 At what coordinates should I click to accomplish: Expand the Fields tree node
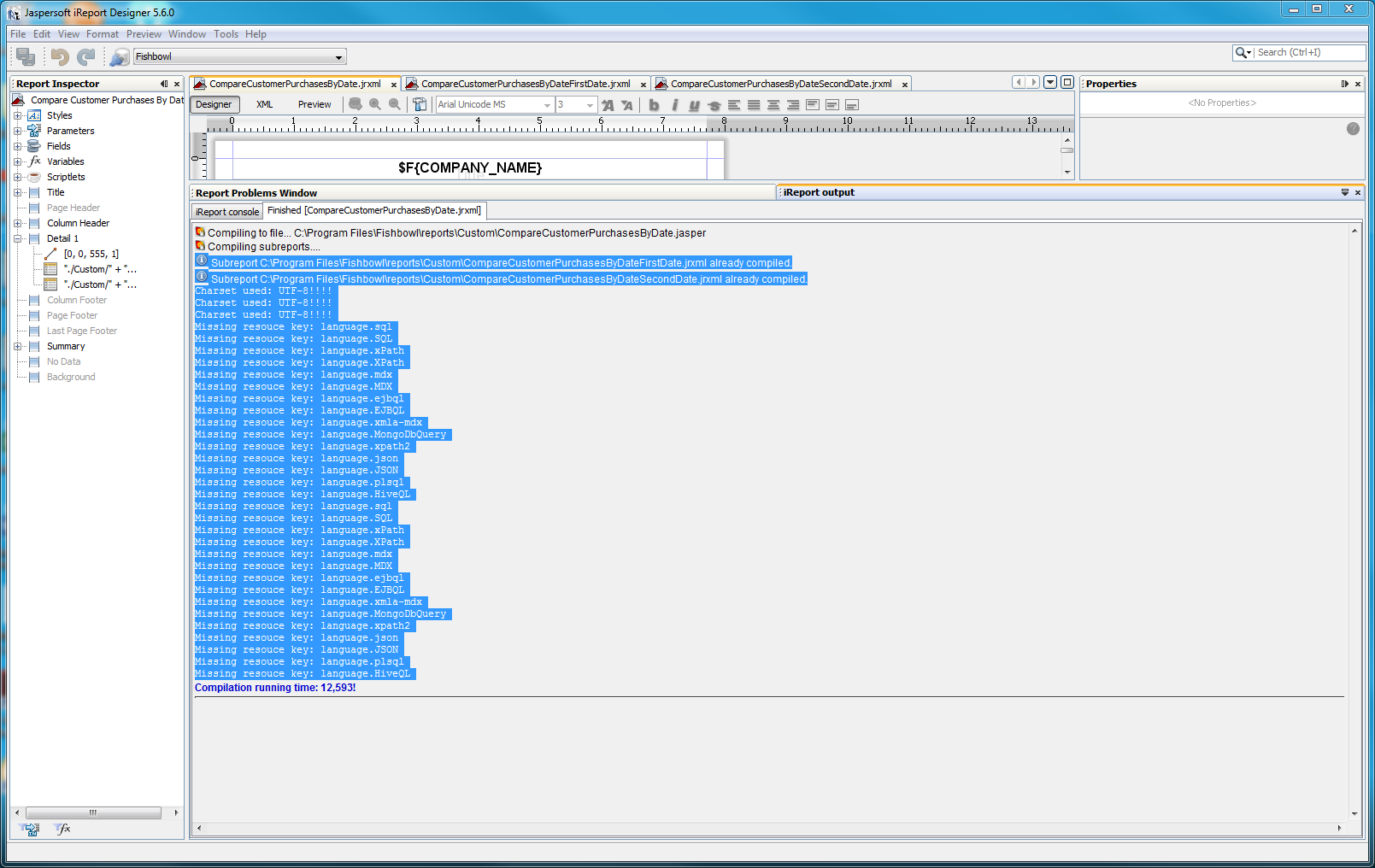tap(17, 146)
